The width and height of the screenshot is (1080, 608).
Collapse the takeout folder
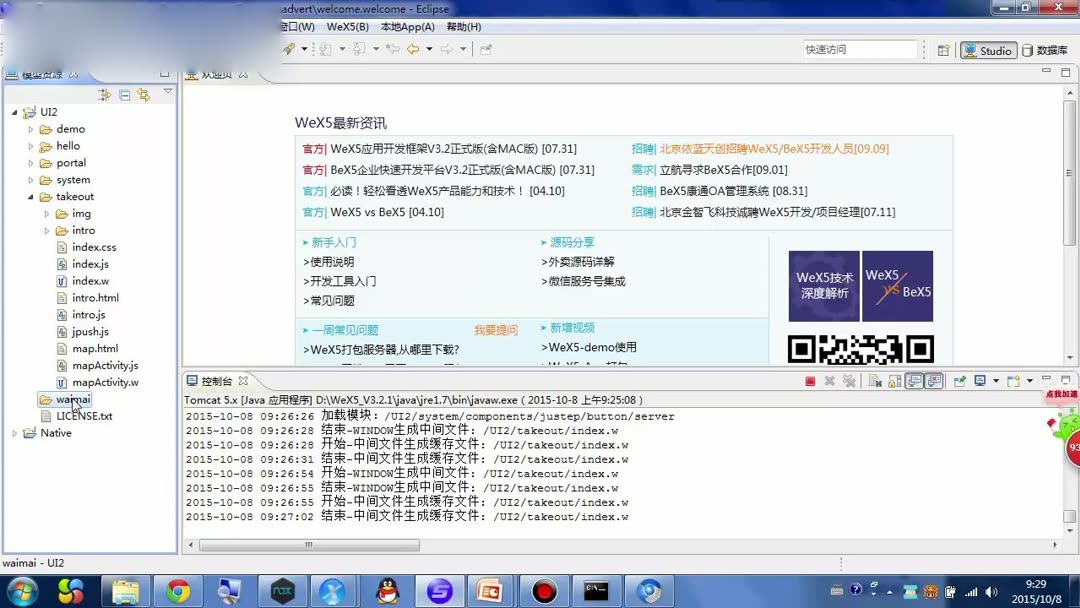click(x=32, y=196)
